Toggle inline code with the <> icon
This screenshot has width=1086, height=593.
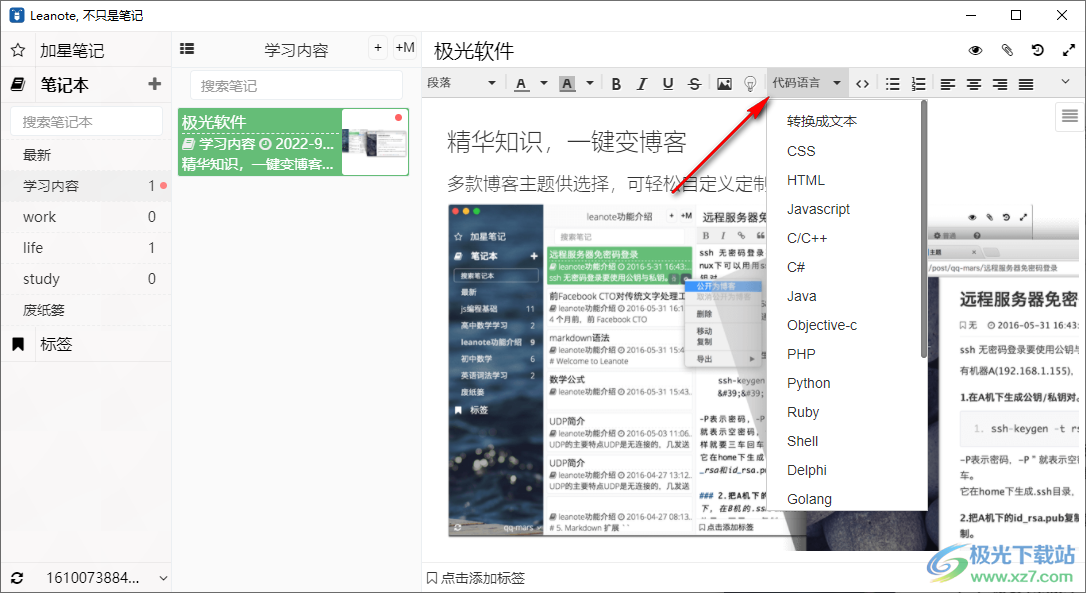click(862, 84)
